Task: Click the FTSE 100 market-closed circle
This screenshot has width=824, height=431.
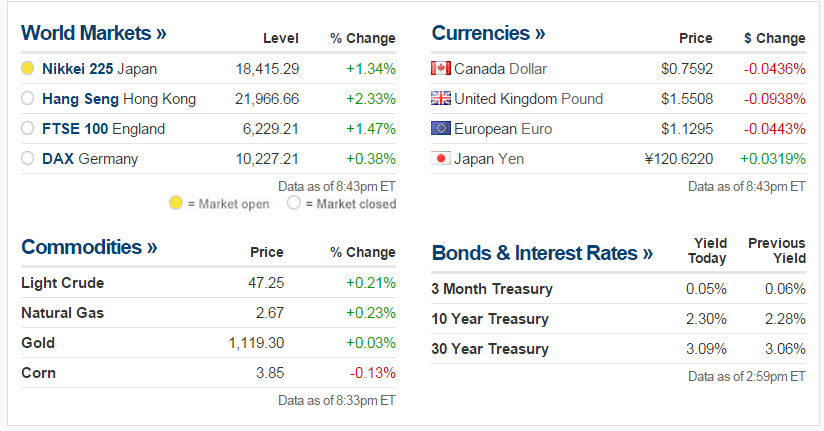Action: click(x=28, y=129)
